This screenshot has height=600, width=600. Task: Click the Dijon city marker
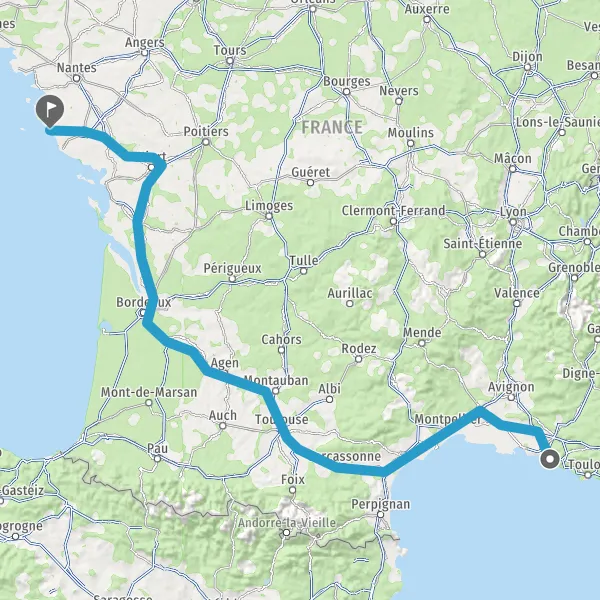528,67
